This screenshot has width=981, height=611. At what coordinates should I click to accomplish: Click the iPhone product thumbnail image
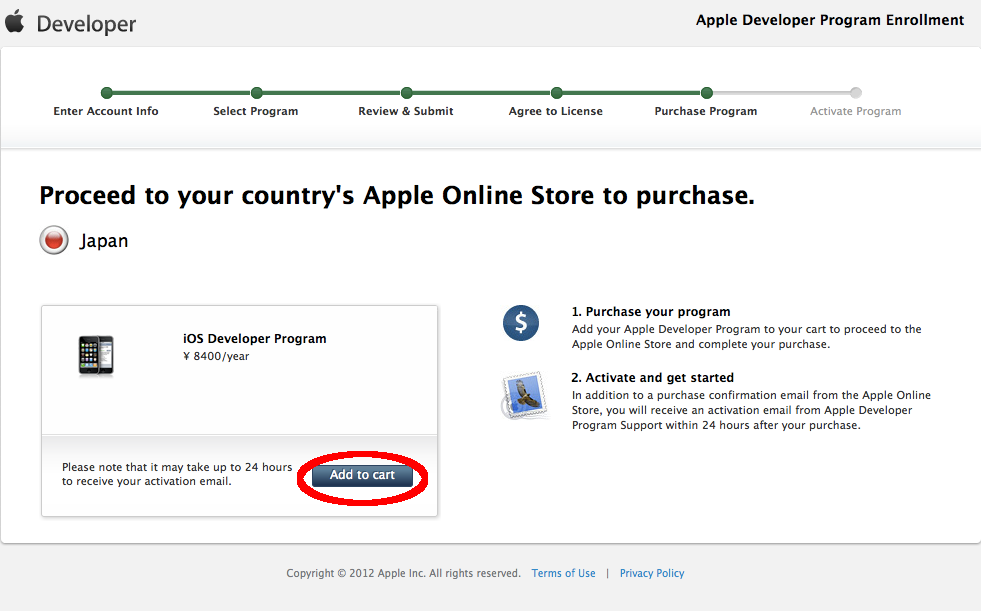coord(96,356)
